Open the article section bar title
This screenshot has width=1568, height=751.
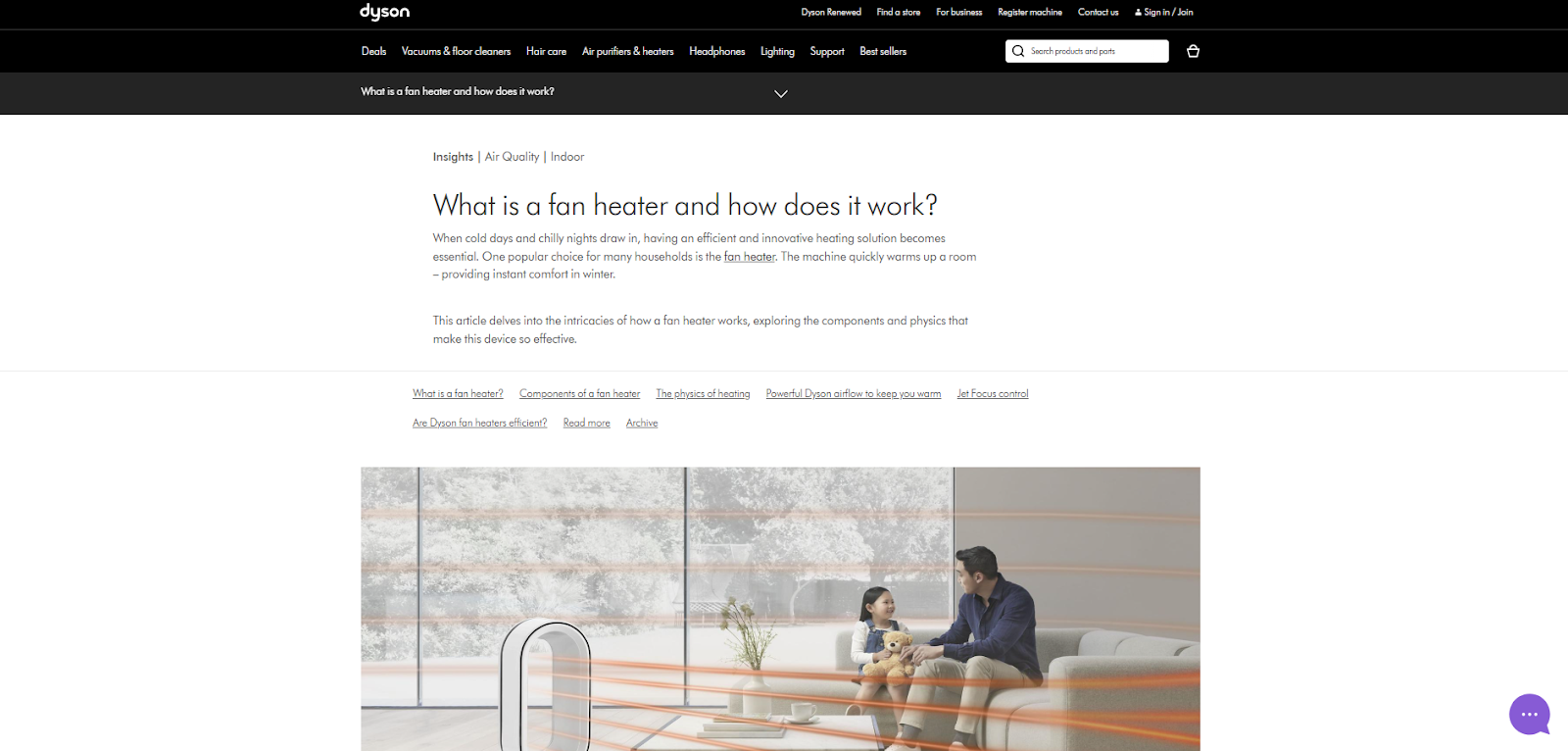pyautogui.click(x=458, y=91)
